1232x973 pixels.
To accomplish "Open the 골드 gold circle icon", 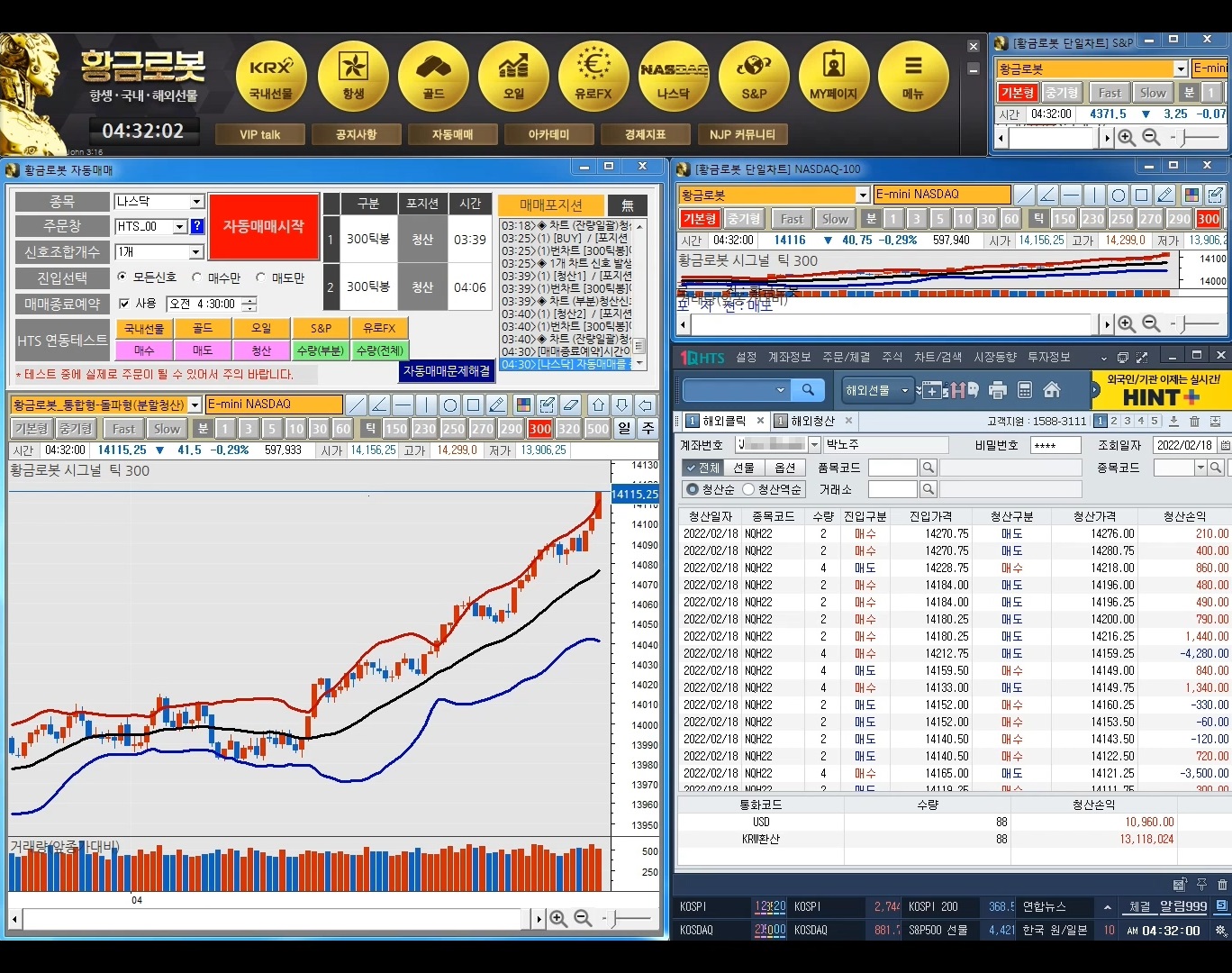I will tap(433, 76).
